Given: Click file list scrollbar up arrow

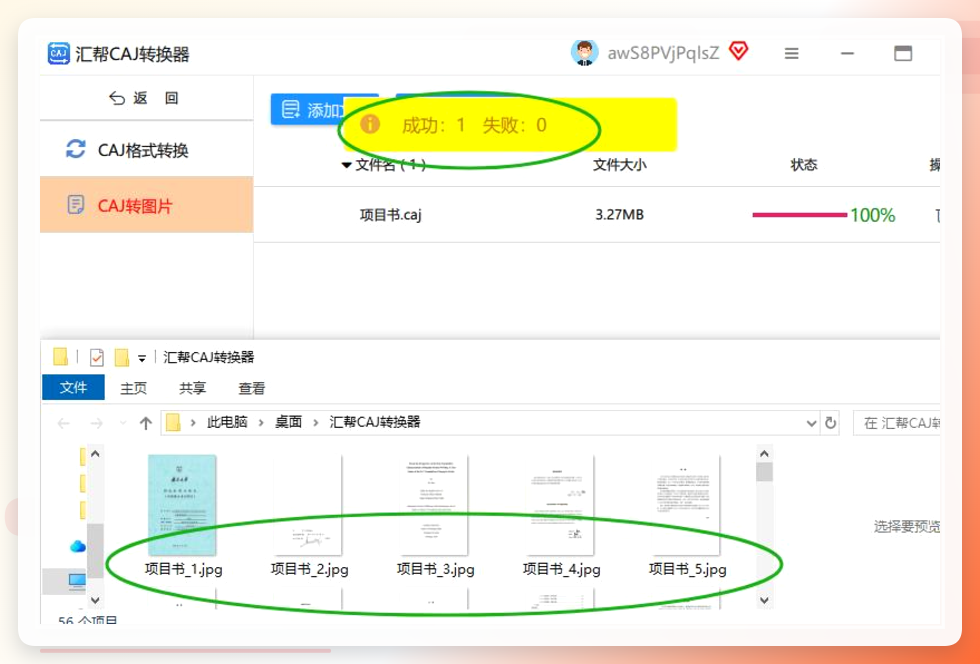Looking at the screenshot, I should [x=764, y=453].
